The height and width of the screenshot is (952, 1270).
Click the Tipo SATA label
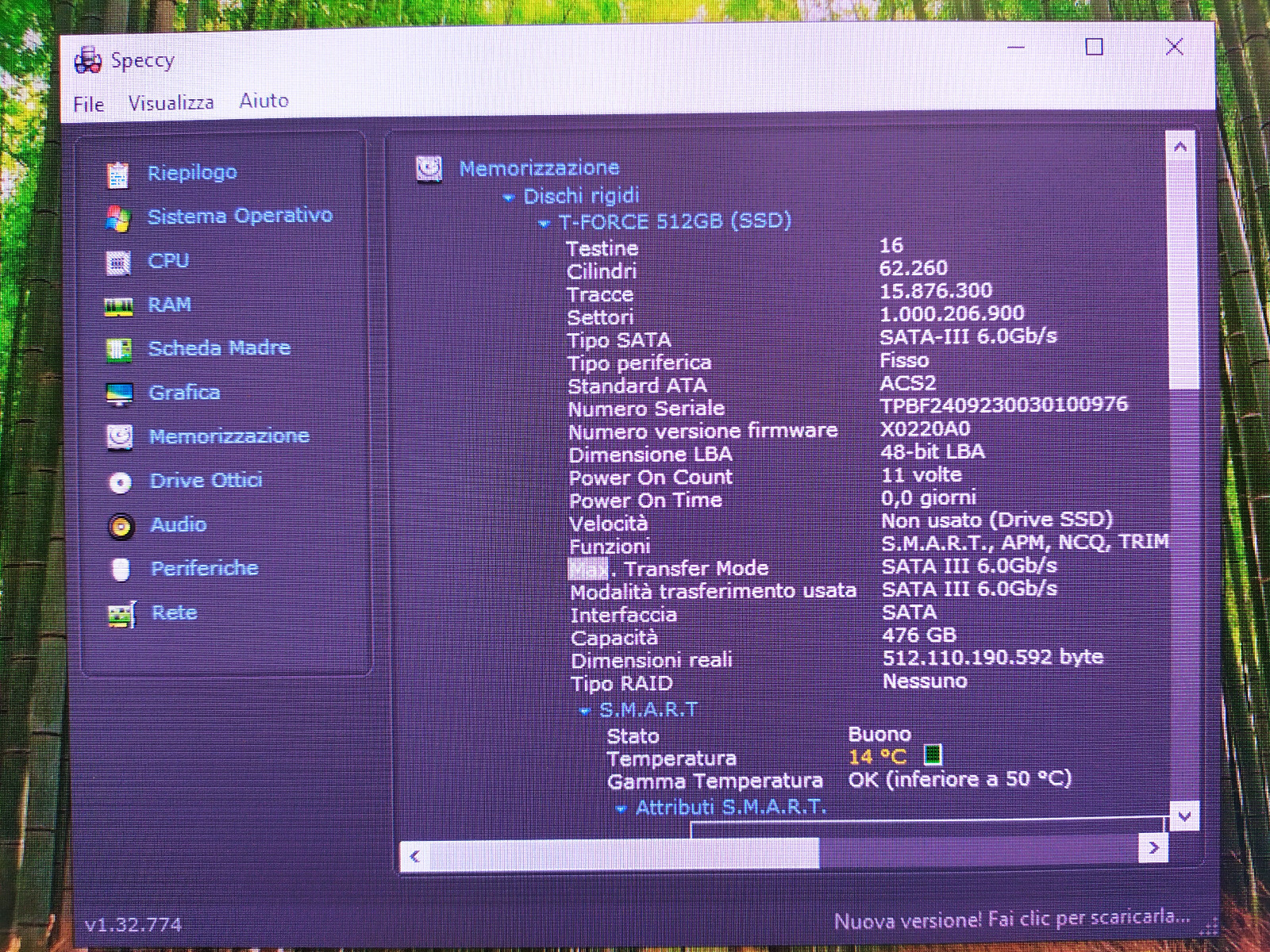click(619, 340)
